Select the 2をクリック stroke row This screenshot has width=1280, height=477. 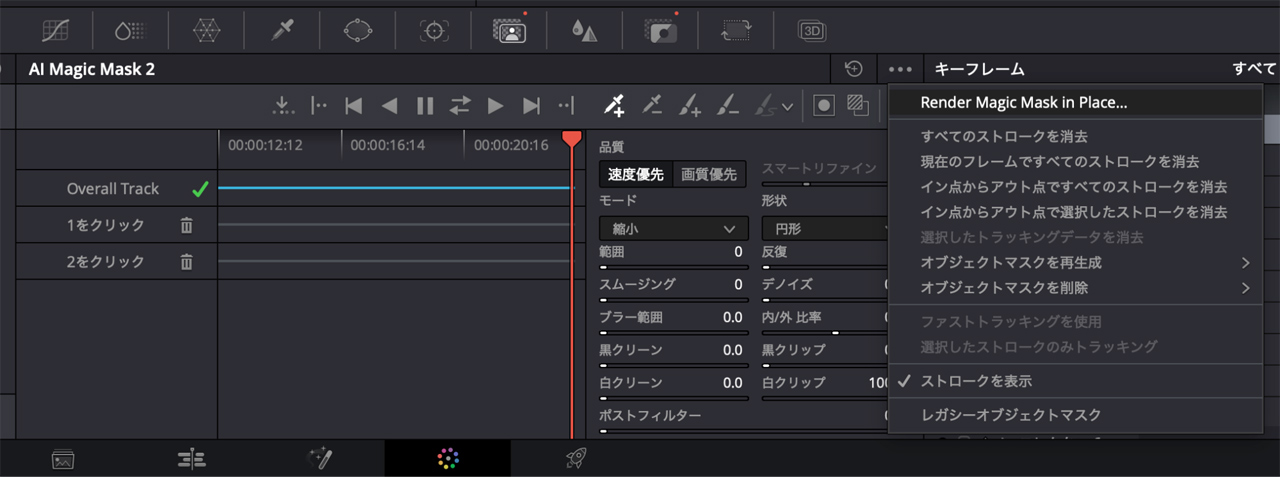[116, 261]
